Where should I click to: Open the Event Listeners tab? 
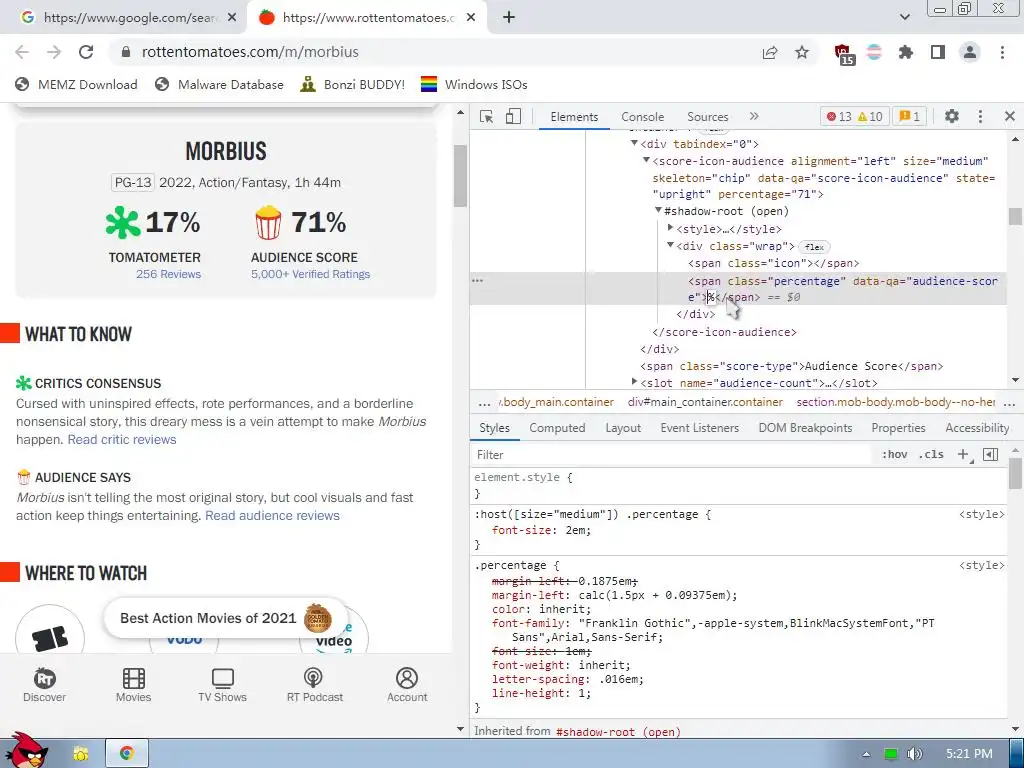tap(699, 428)
